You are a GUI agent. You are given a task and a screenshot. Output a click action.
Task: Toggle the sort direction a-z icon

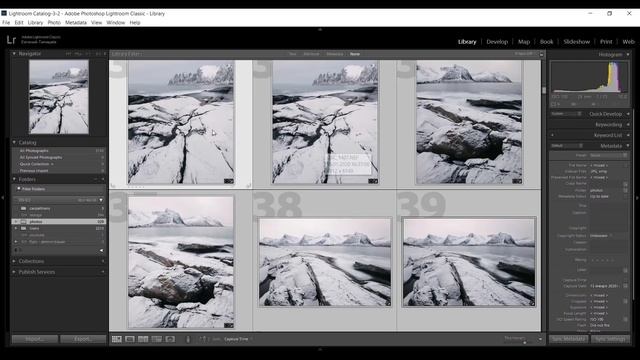point(203,339)
